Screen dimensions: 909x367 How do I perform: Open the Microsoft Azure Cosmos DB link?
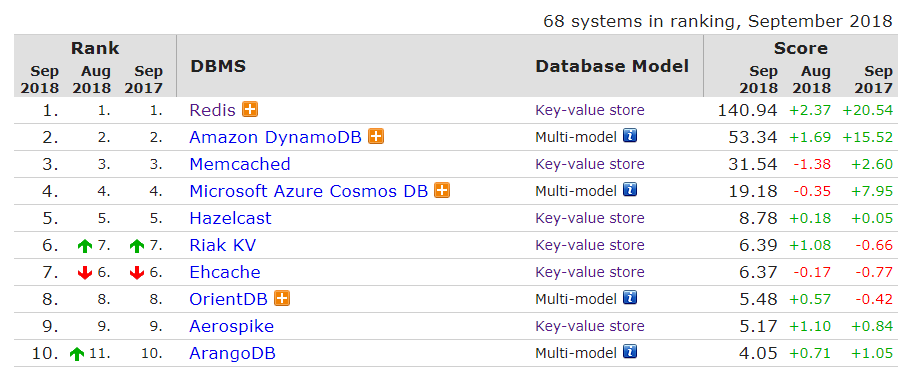coord(308,191)
